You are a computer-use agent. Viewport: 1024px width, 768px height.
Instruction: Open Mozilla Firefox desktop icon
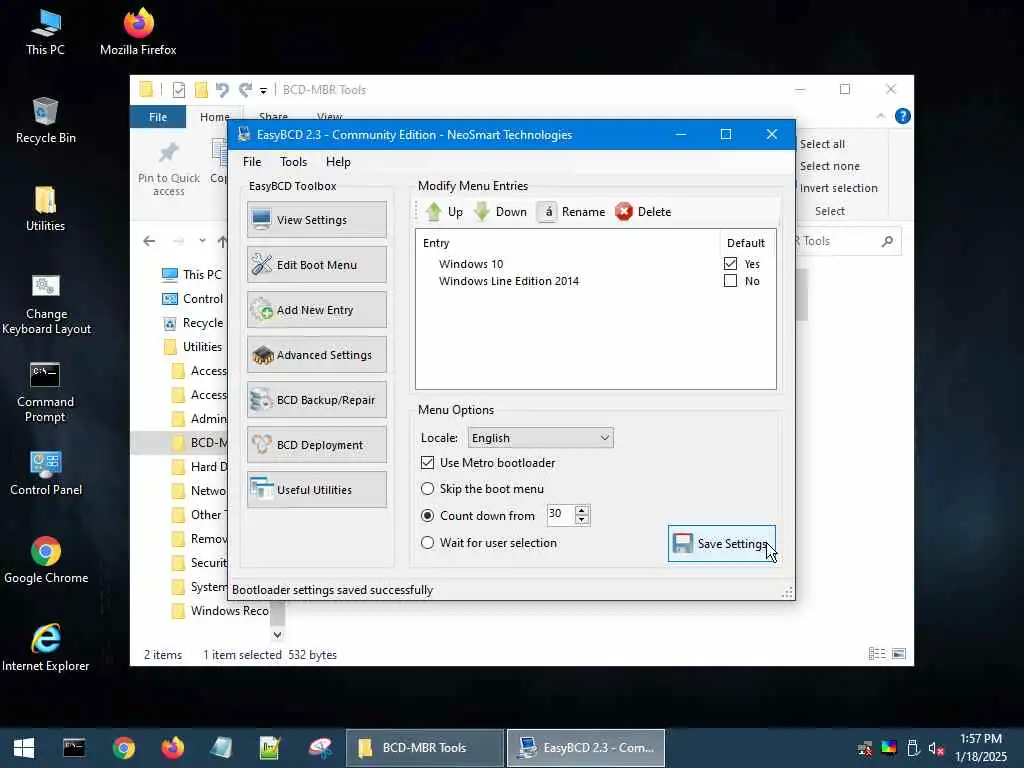pos(138,32)
